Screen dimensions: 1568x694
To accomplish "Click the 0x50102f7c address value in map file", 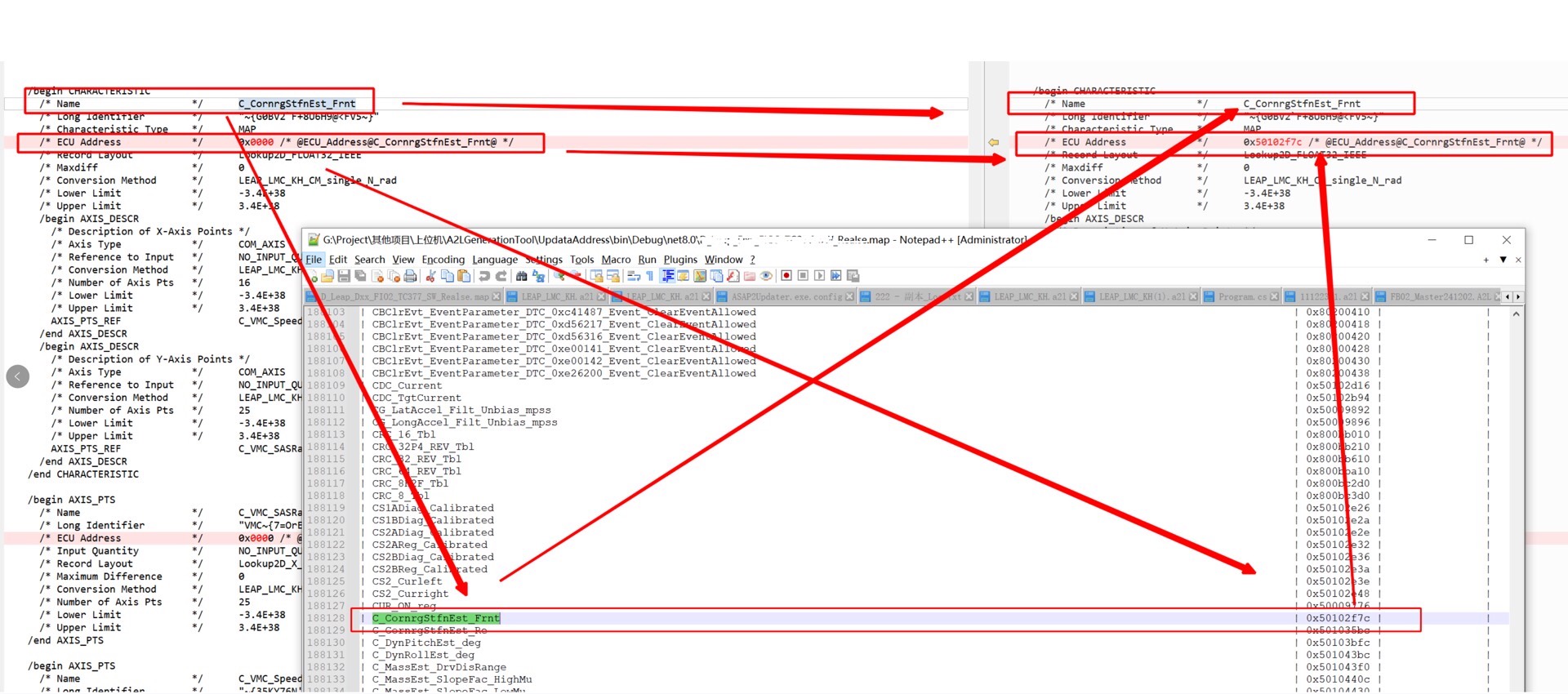I will tap(1338, 618).
